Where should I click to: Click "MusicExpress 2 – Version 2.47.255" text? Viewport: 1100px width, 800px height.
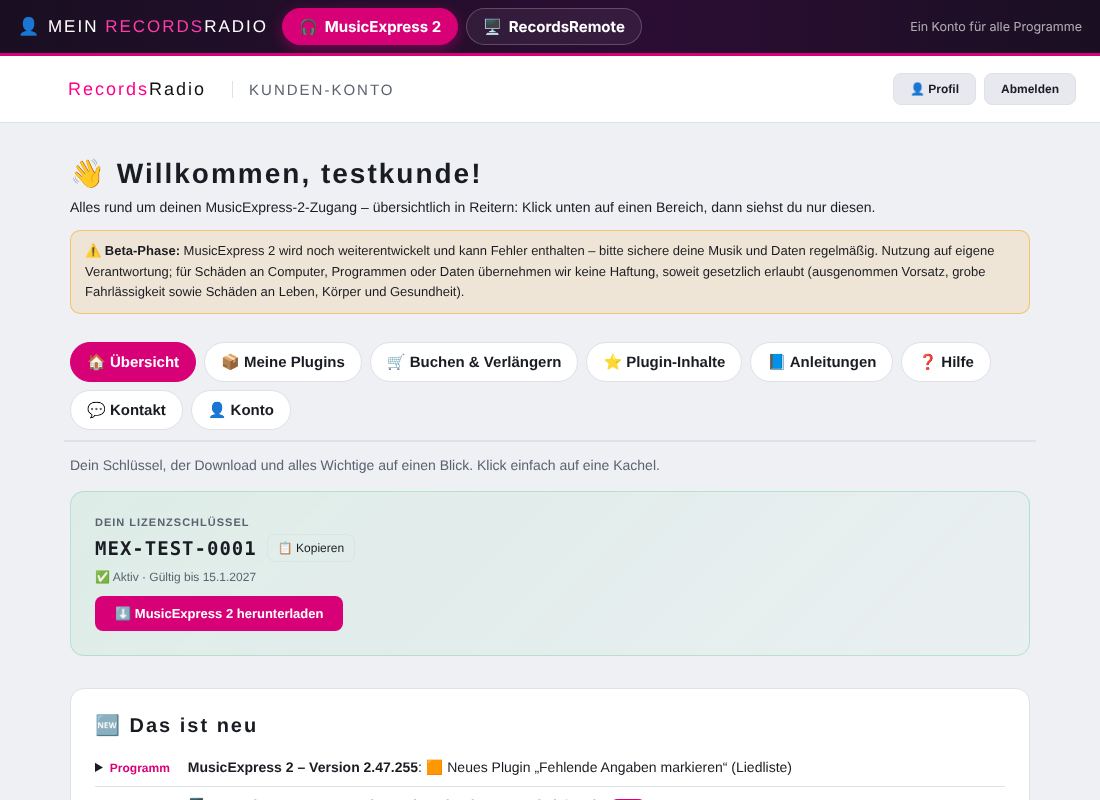(x=303, y=767)
